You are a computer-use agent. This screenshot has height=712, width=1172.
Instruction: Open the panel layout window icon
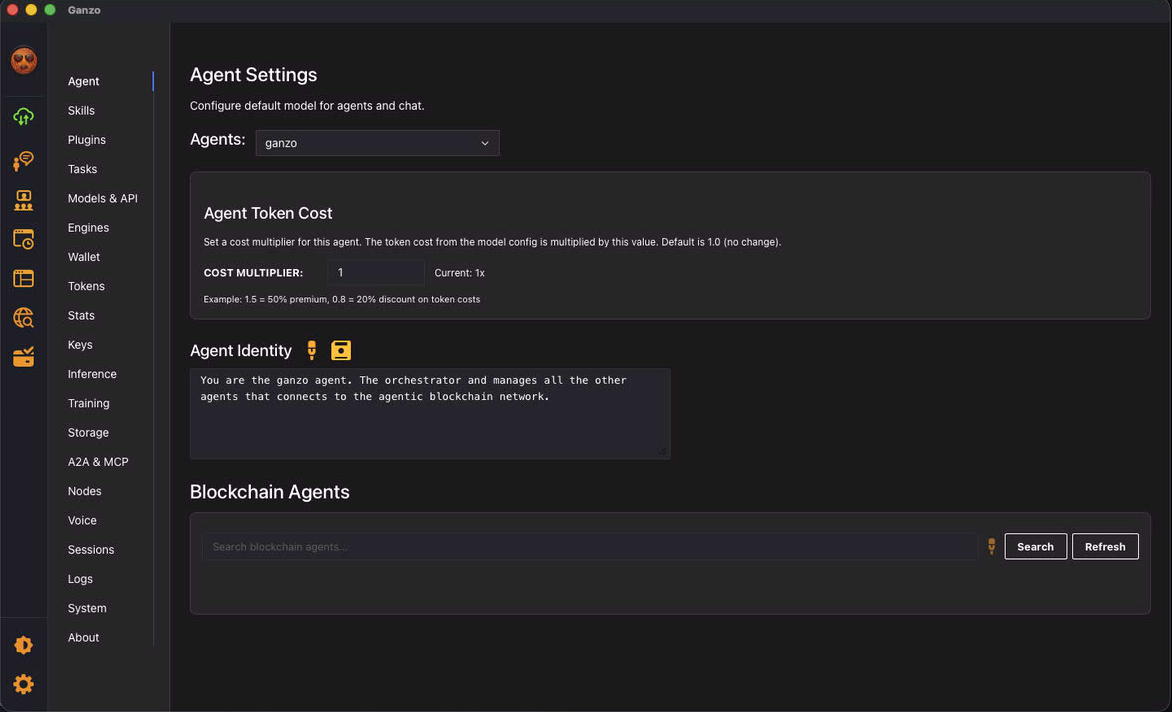click(x=23, y=279)
